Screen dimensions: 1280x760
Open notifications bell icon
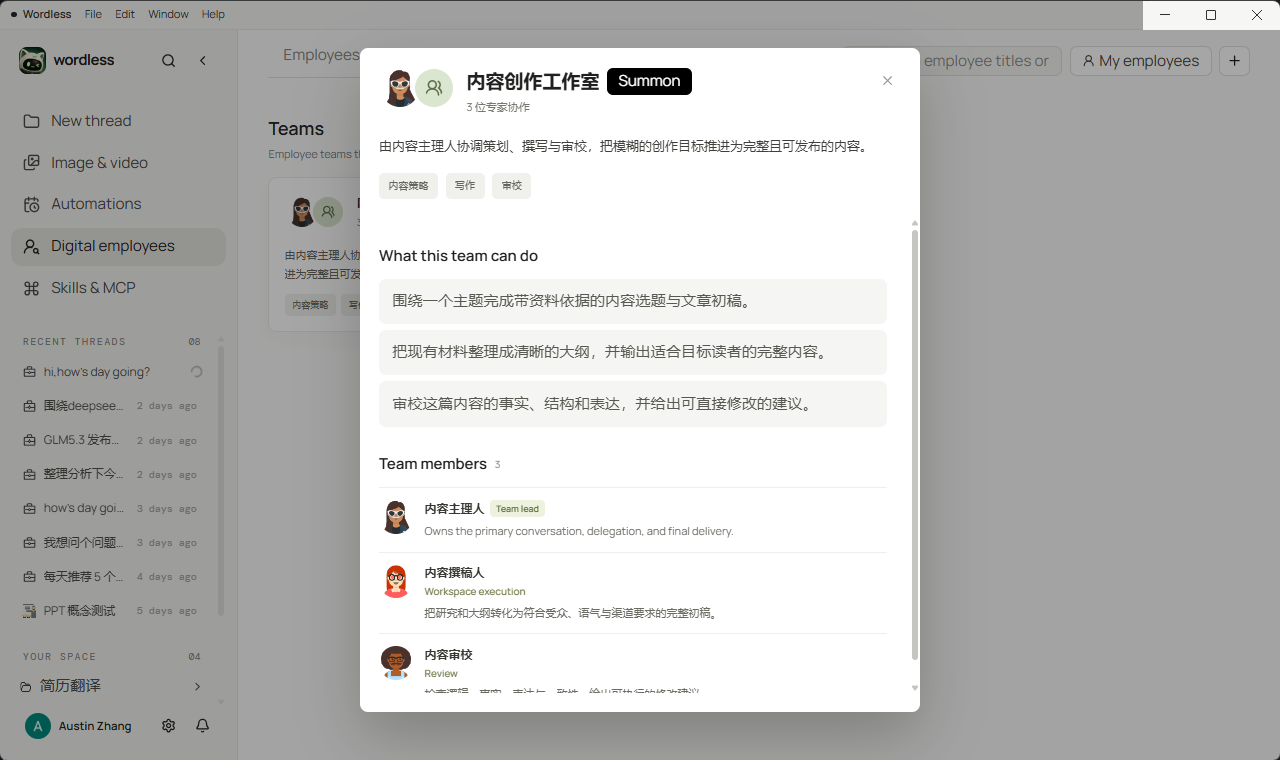(x=203, y=726)
